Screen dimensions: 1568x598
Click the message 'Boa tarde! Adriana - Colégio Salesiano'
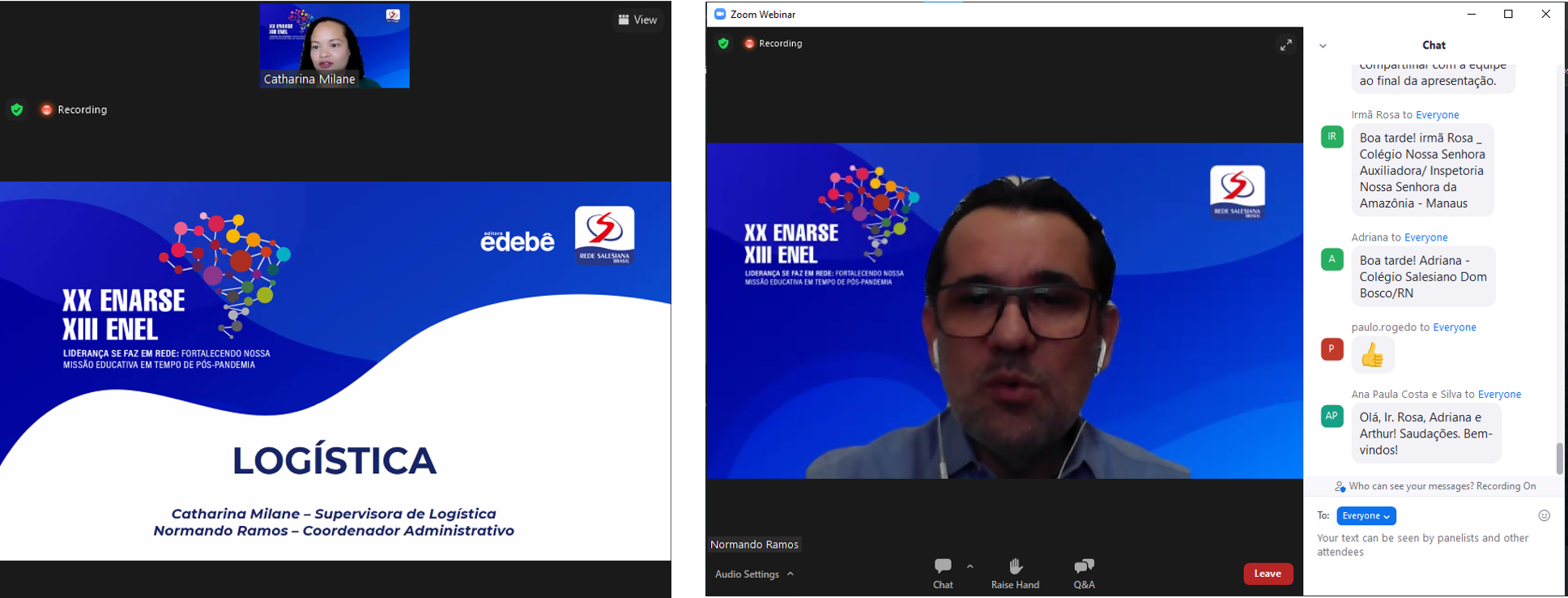click(x=1423, y=276)
